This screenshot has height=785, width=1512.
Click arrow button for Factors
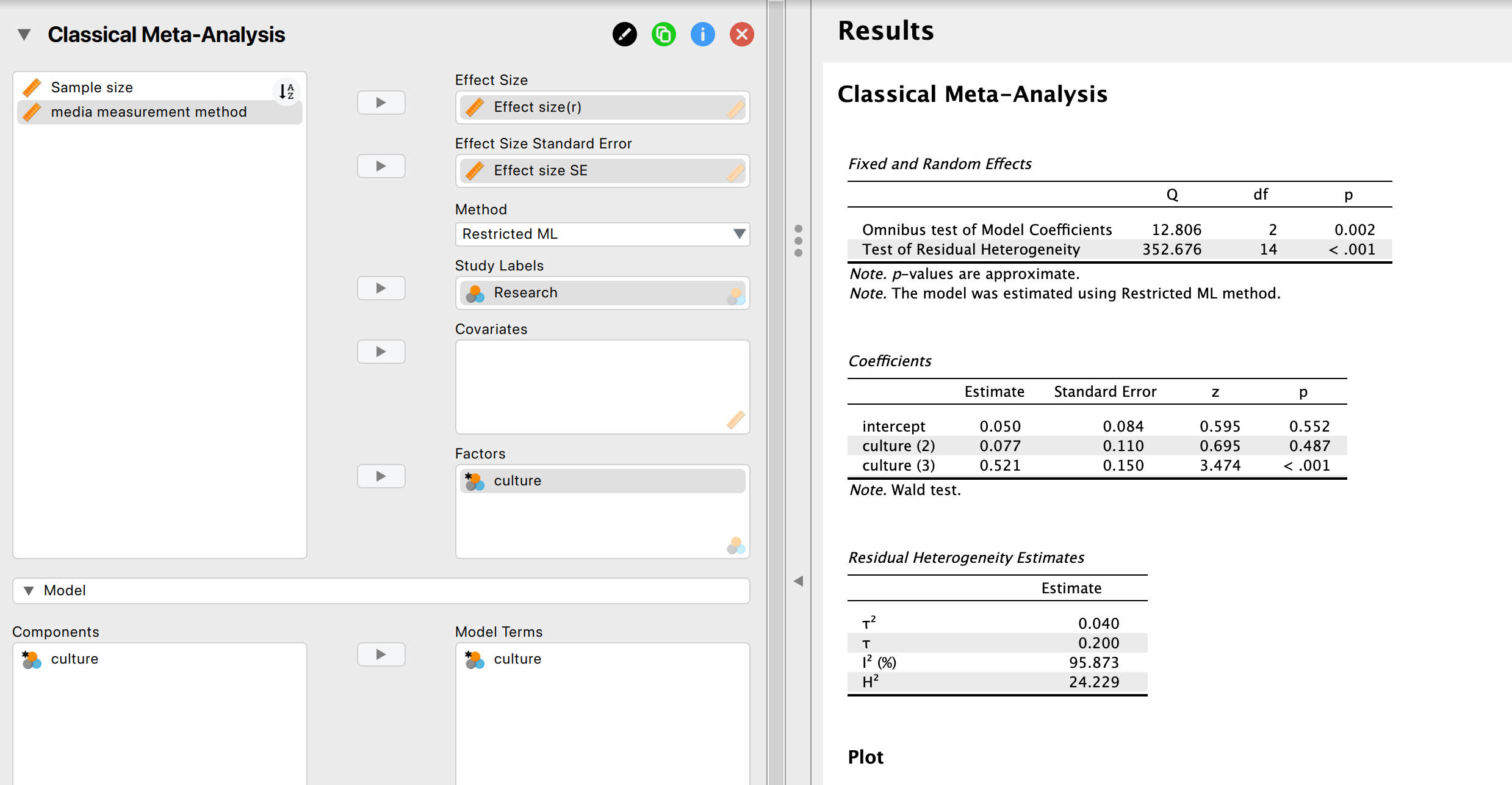(381, 476)
